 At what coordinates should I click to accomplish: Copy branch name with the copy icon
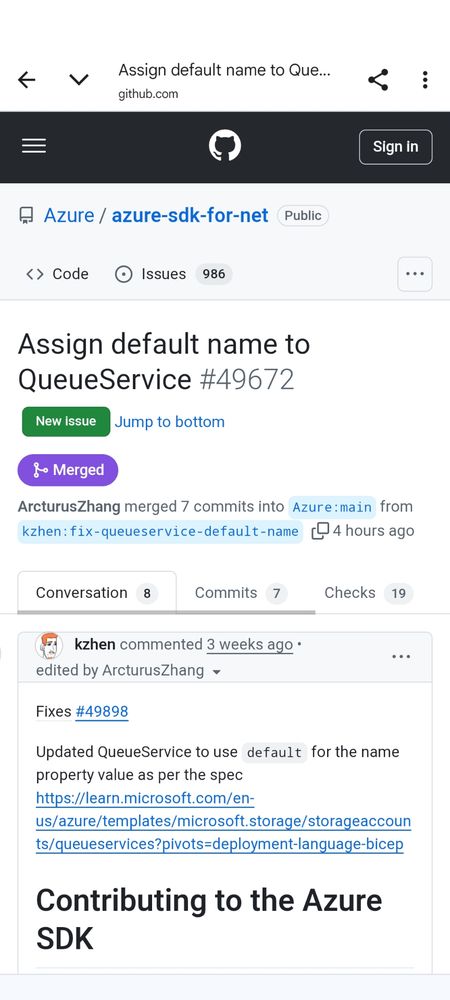(x=320, y=531)
